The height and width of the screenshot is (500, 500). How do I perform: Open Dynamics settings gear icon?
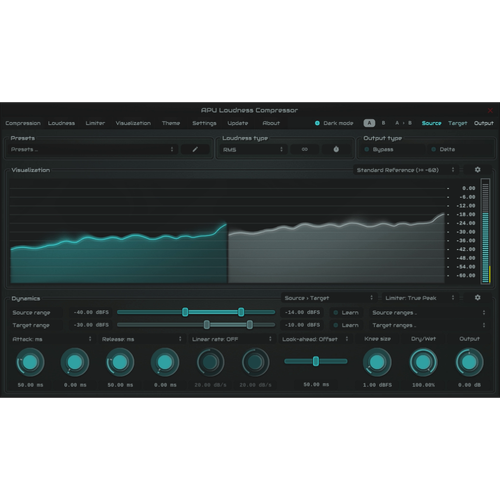click(477, 297)
